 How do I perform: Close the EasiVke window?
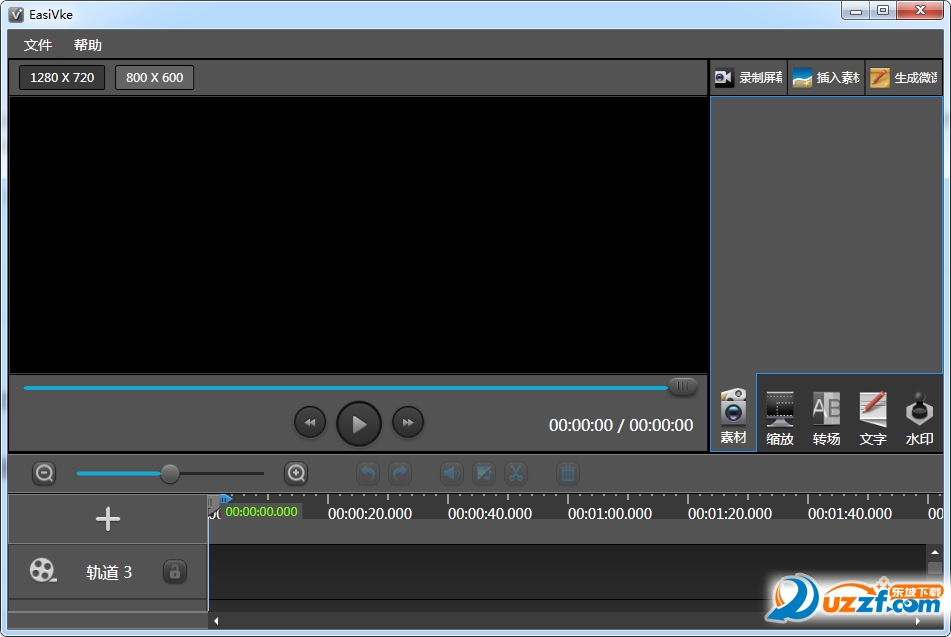[x=920, y=11]
